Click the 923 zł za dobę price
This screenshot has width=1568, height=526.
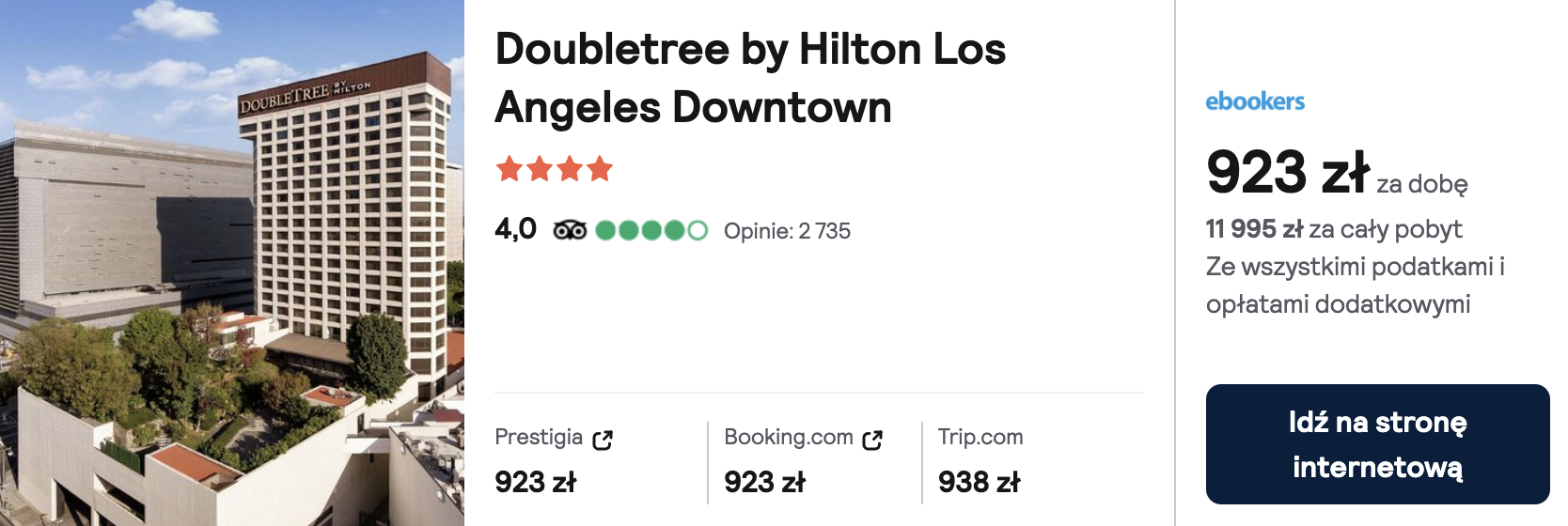pyautogui.click(x=1337, y=173)
